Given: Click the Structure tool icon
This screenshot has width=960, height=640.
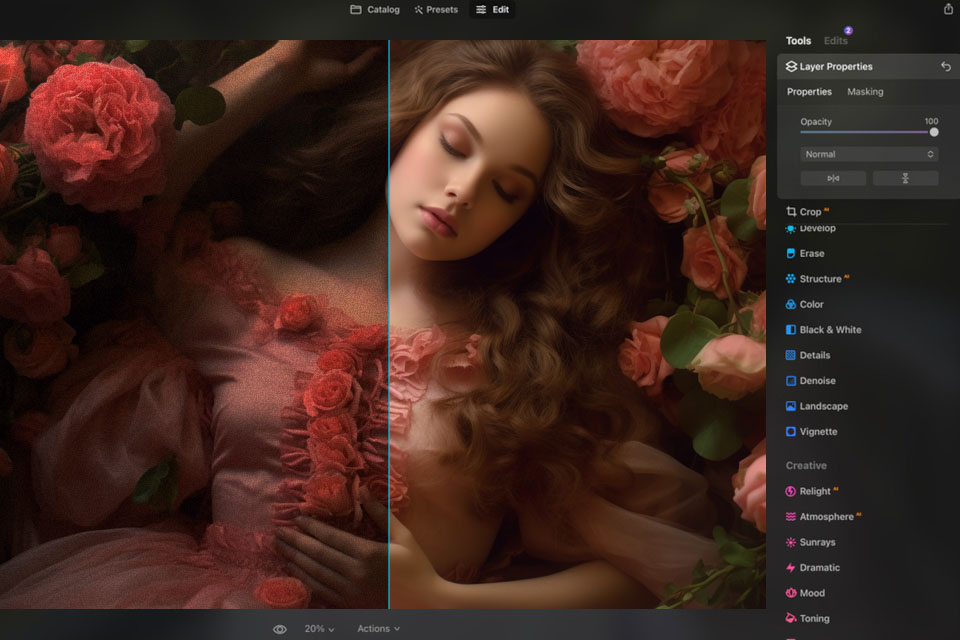Looking at the screenshot, I should (x=790, y=279).
